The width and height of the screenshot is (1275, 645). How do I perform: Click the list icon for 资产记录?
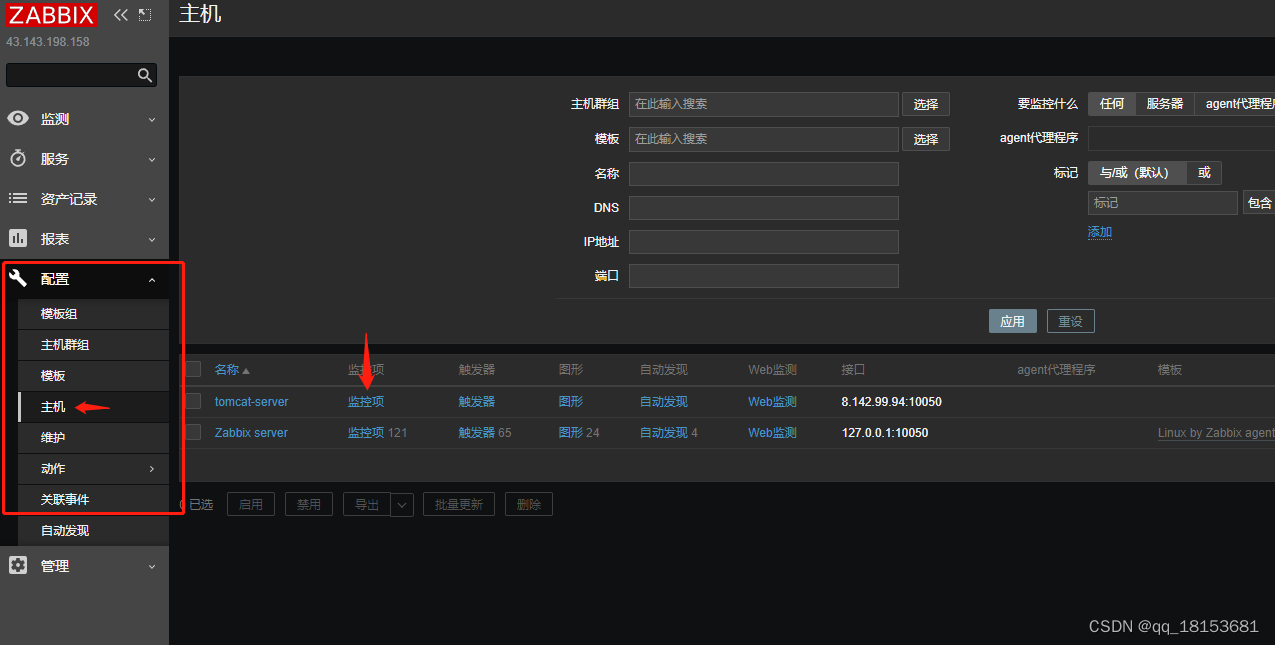pos(18,198)
